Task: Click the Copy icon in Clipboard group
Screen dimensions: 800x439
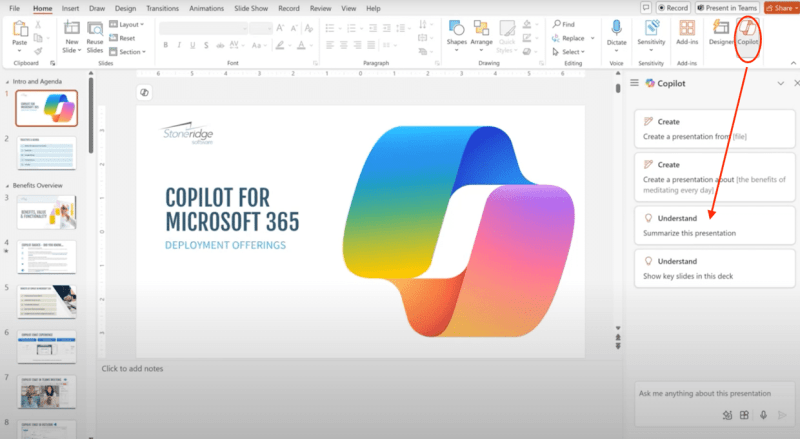Action: [x=38, y=38]
